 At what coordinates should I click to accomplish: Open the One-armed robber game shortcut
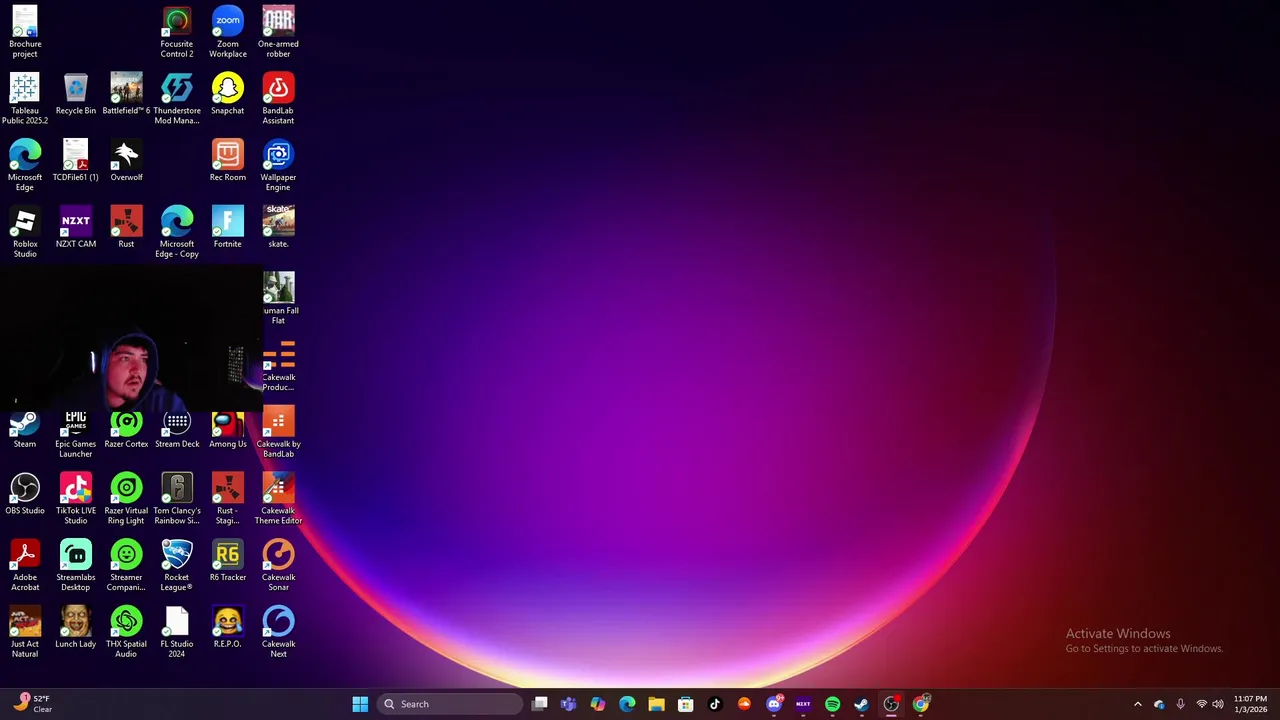pyautogui.click(x=278, y=31)
